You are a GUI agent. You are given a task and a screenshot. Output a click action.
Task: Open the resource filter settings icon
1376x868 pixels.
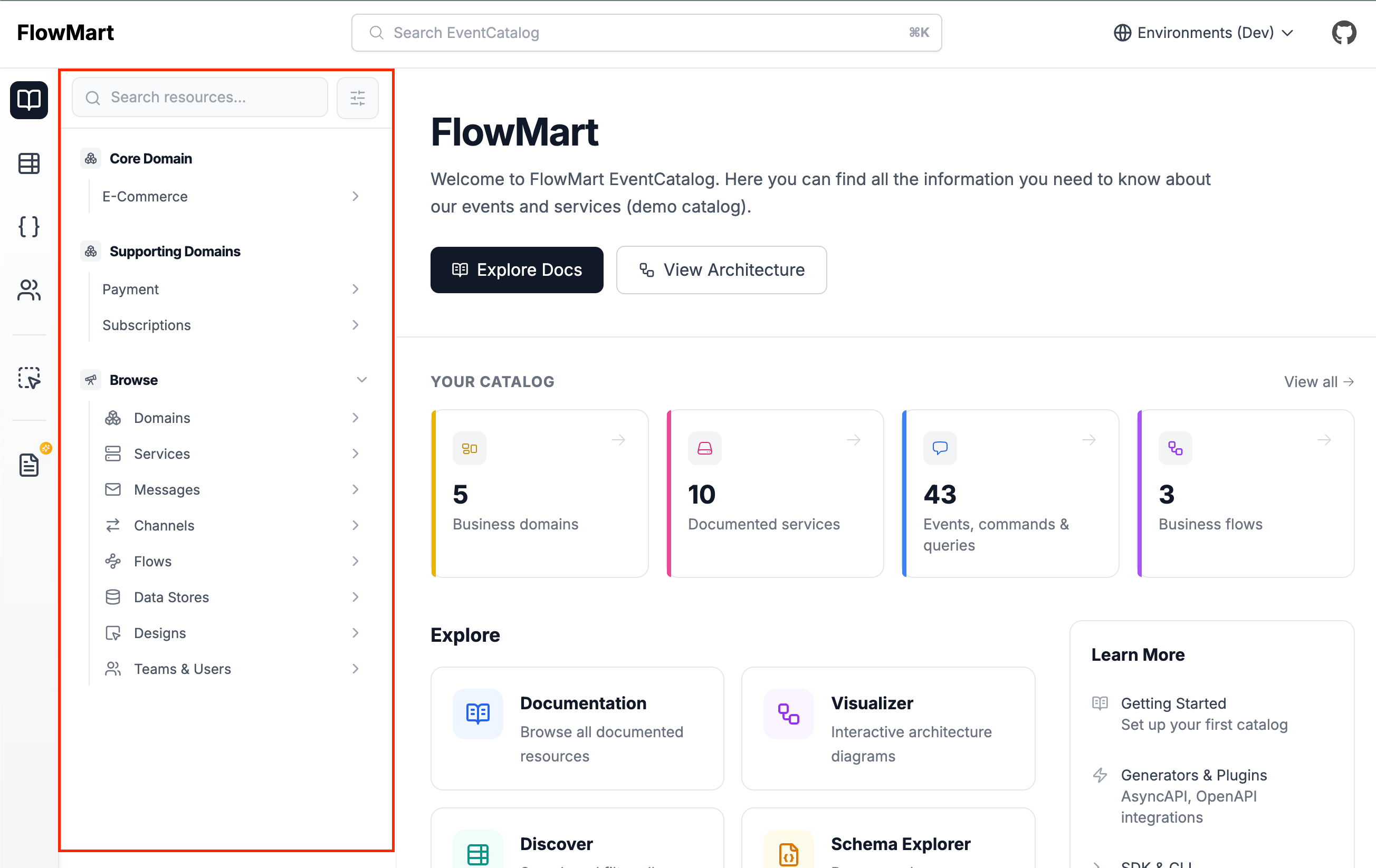[x=357, y=98]
